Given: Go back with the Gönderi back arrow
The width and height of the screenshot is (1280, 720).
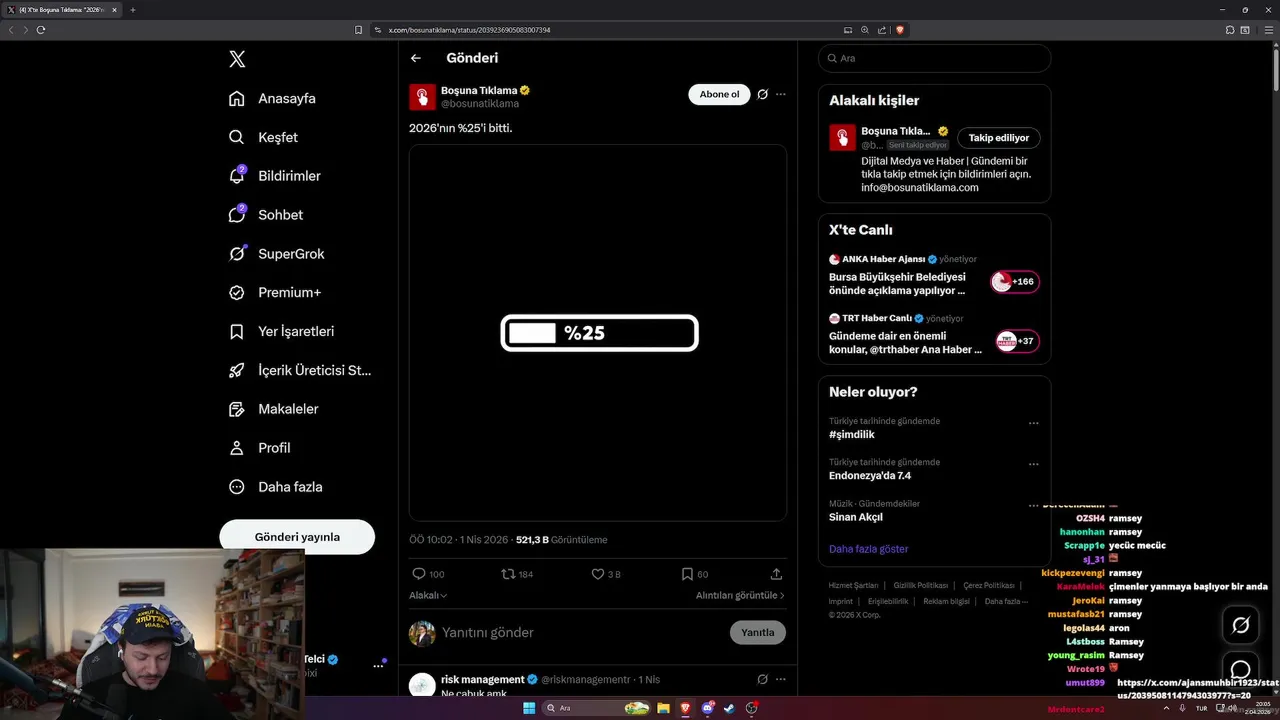Looking at the screenshot, I should (416, 58).
